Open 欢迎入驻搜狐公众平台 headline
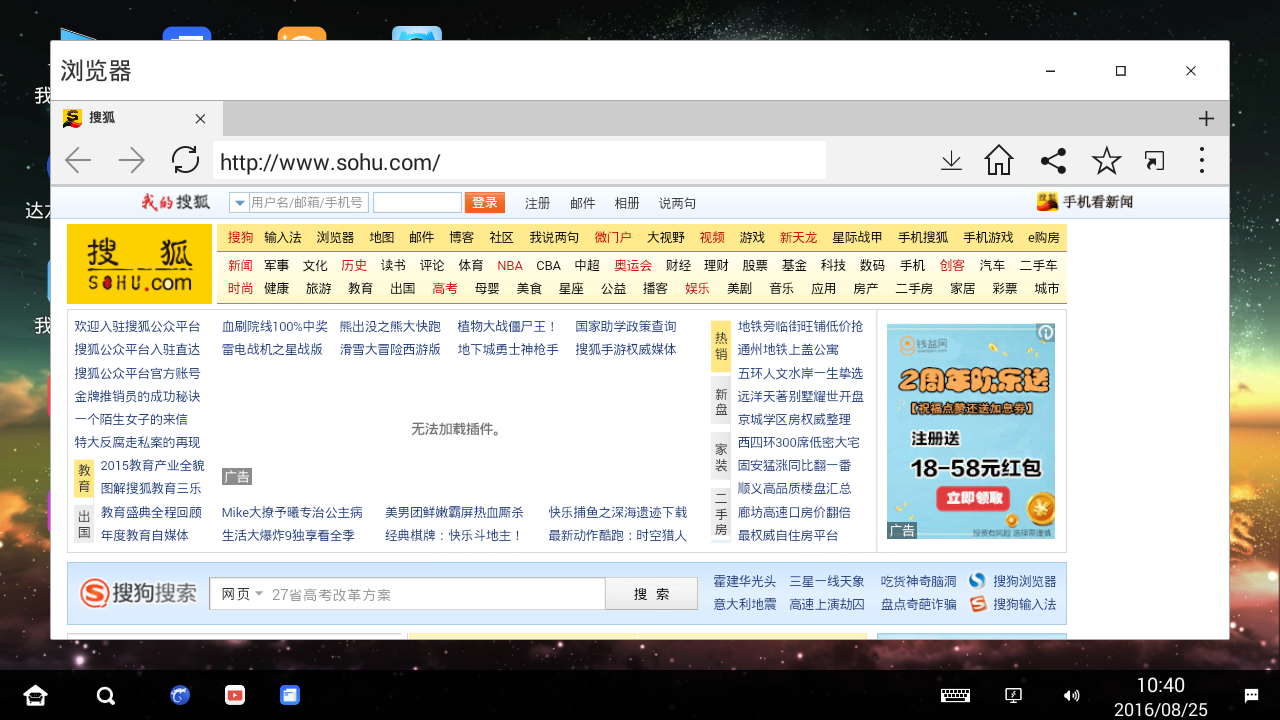Screen dimensions: 1280x720 [x=137, y=326]
